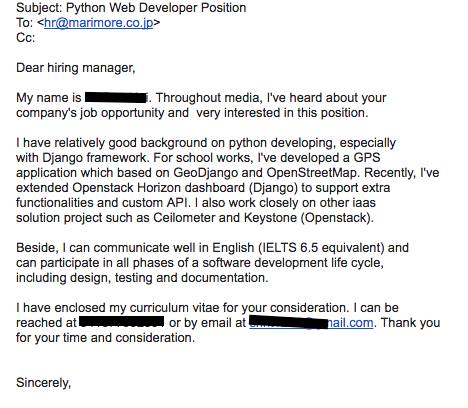
Task: Click the phrase 'software development life cycle'
Action: pos(291,263)
